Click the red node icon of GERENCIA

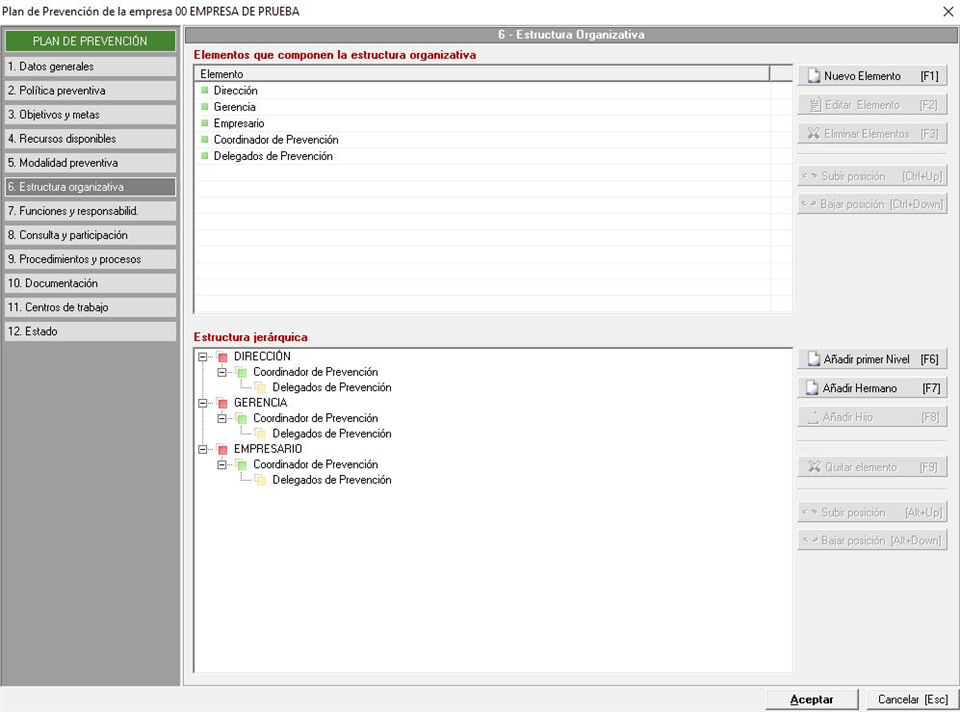point(222,403)
